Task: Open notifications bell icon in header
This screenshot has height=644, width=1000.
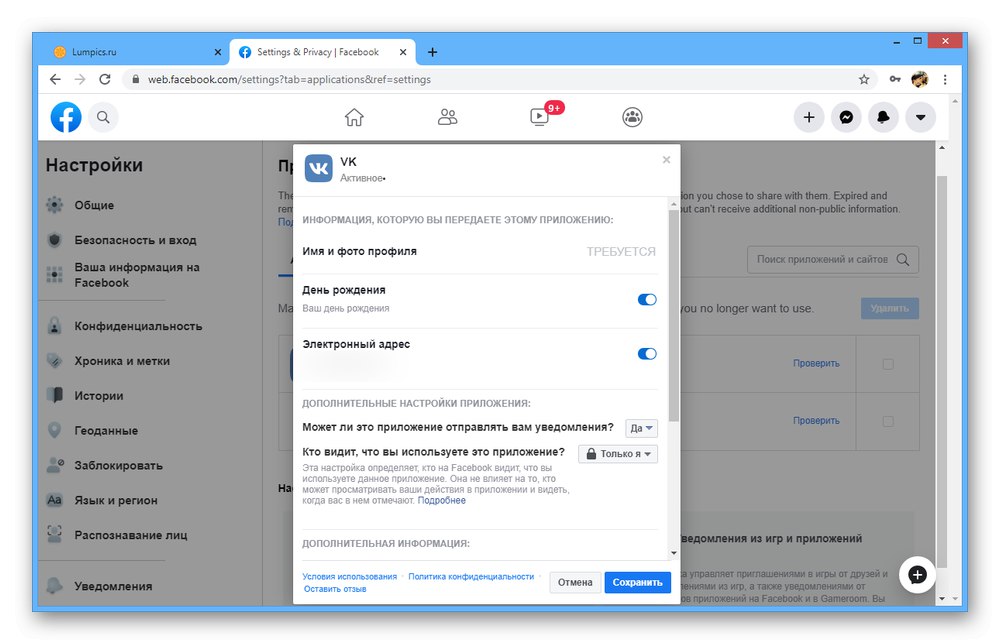Action: (883, 117)
